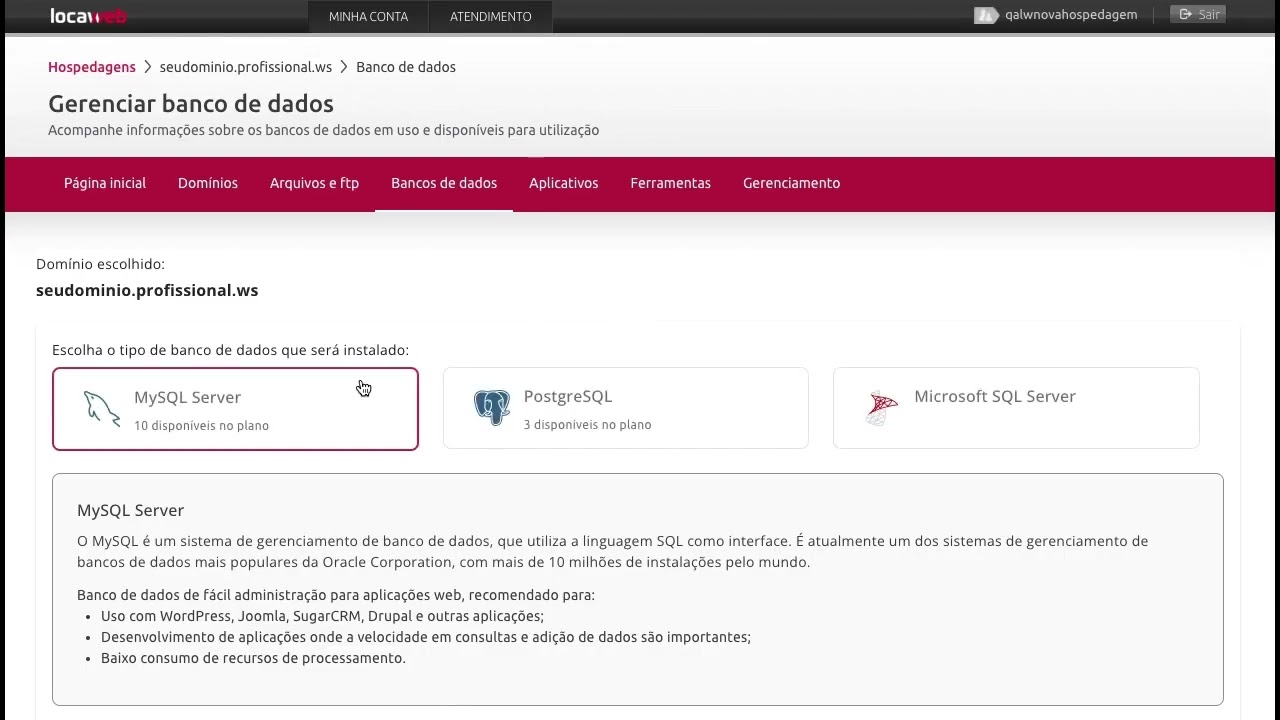Viewport: 1280px width, 720px height.
Task: Click the '3 disponíveis no plano' text
Action: tap(587, 425)
